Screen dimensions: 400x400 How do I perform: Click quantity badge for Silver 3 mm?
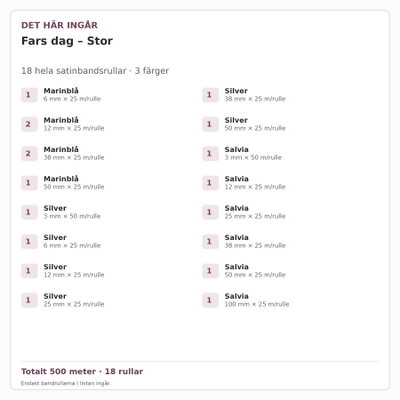29,212
